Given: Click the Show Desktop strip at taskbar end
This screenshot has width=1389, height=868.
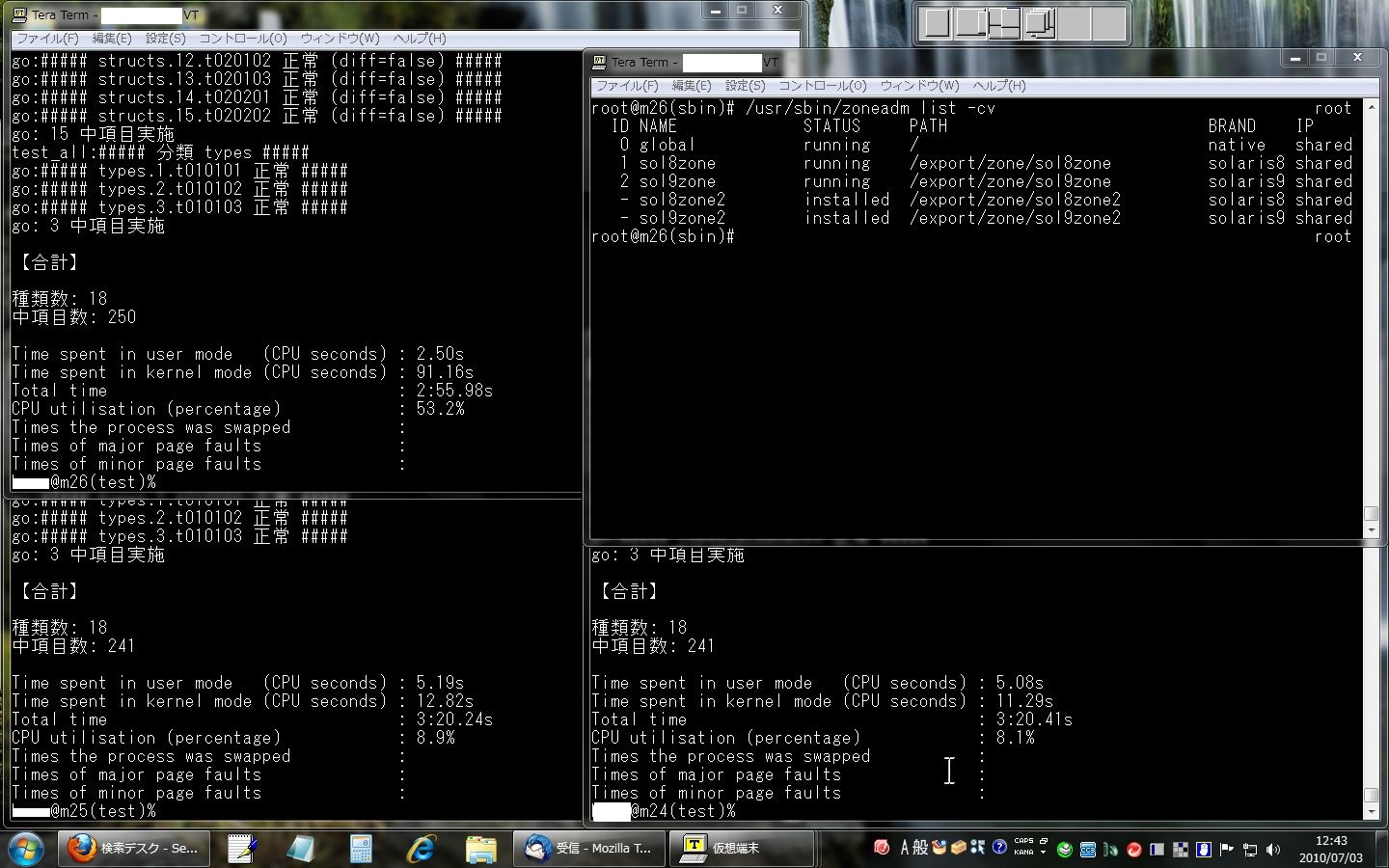Looking at the screenshot, I should tap(1381, 849).
